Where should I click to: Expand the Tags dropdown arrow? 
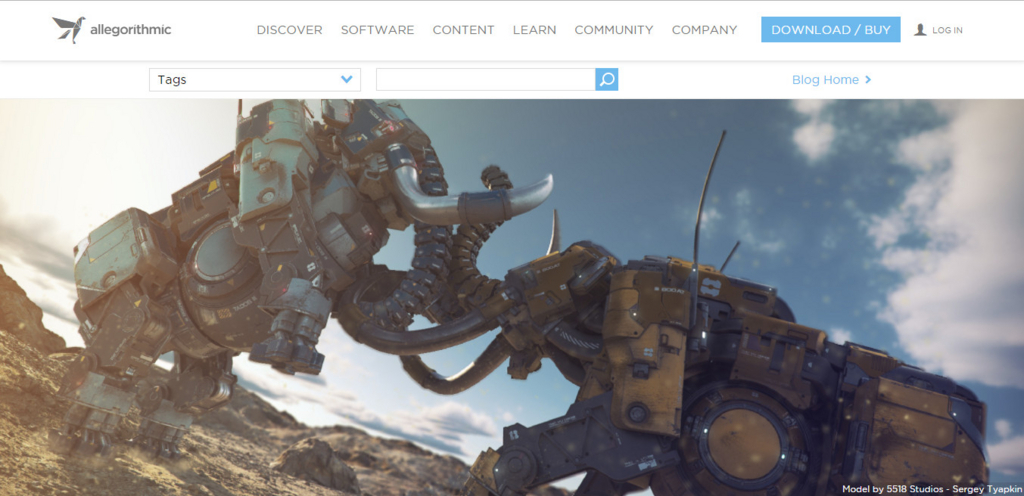[x=347, y=80]
